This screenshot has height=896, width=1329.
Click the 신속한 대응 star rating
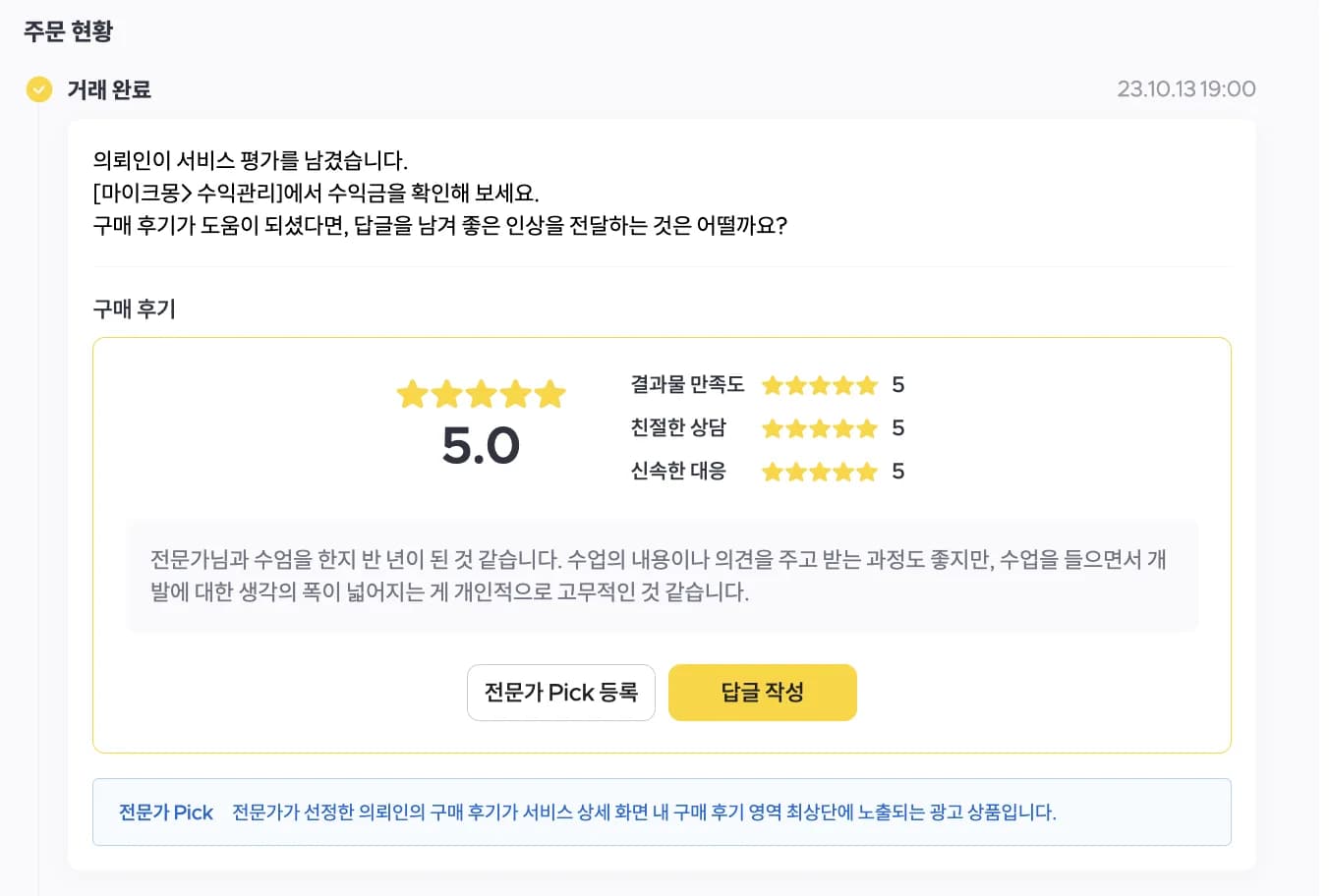pos(820,472)
